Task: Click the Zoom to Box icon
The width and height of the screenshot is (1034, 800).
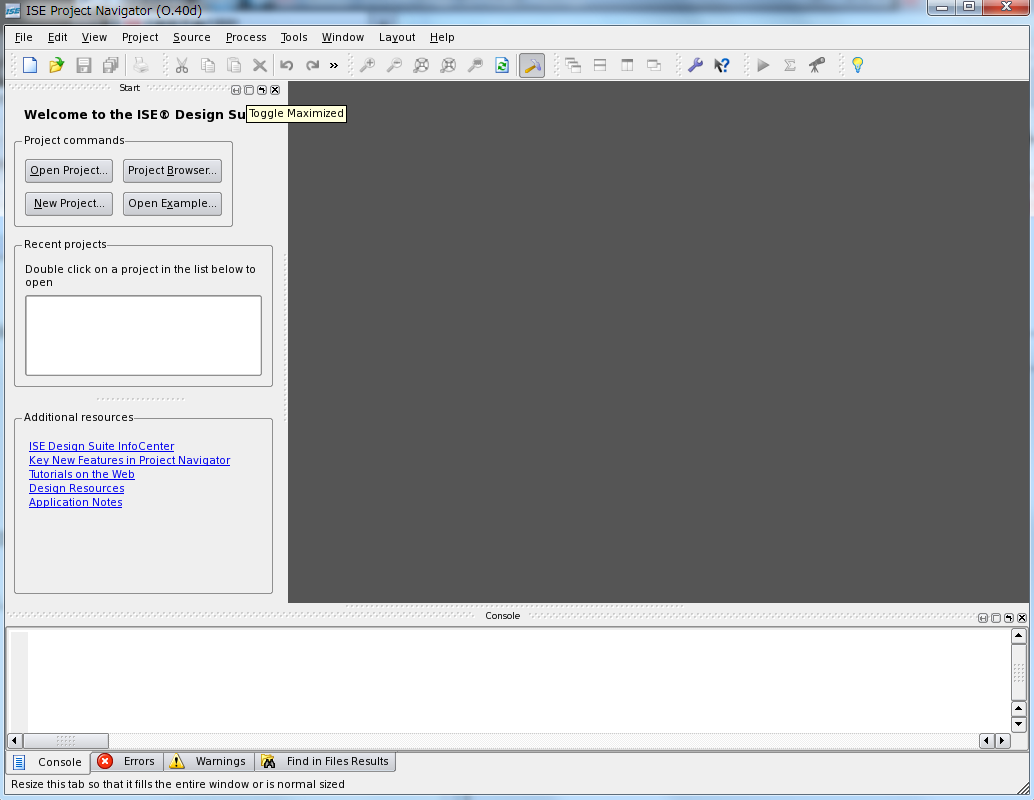Action: [475, 65]
